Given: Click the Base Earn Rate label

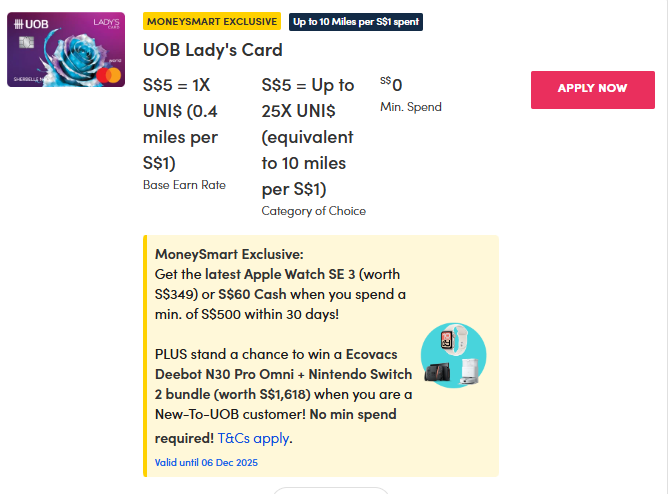Looking at the screenshot, I should [184, 185].
